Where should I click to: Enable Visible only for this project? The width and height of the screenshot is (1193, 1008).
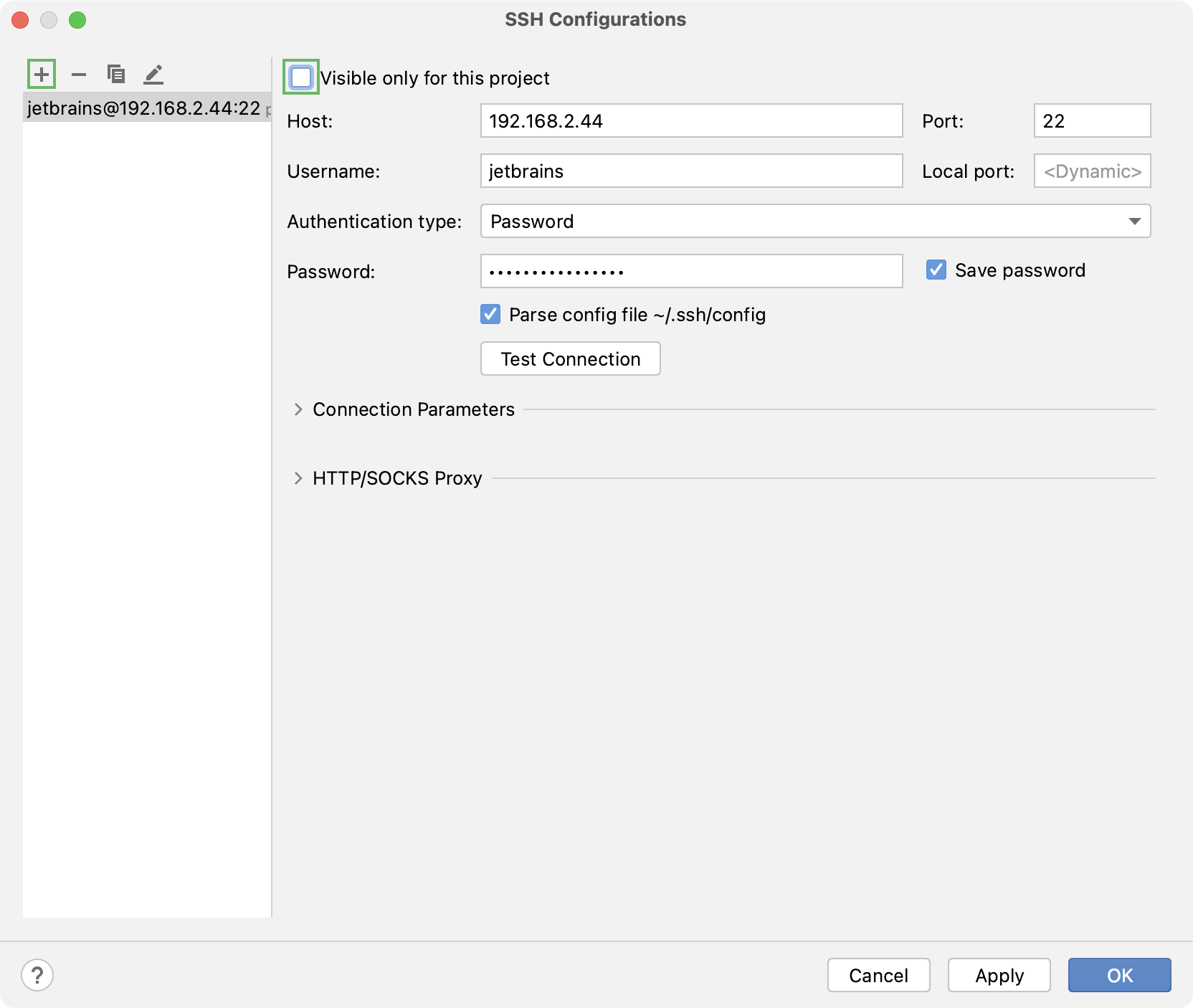point(300,77)
